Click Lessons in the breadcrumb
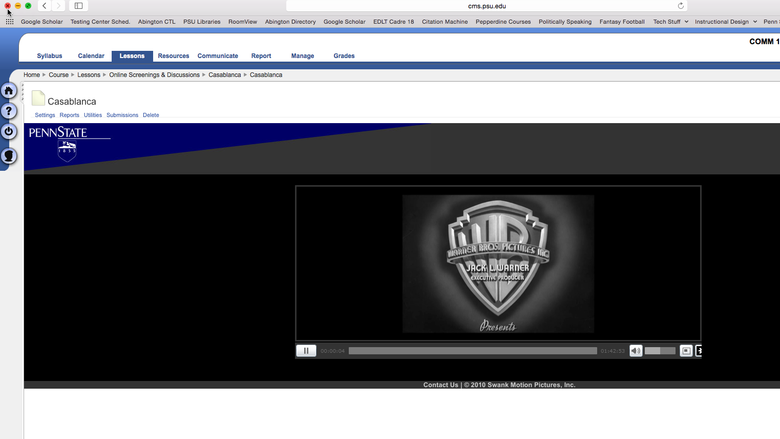 point(89,75)
